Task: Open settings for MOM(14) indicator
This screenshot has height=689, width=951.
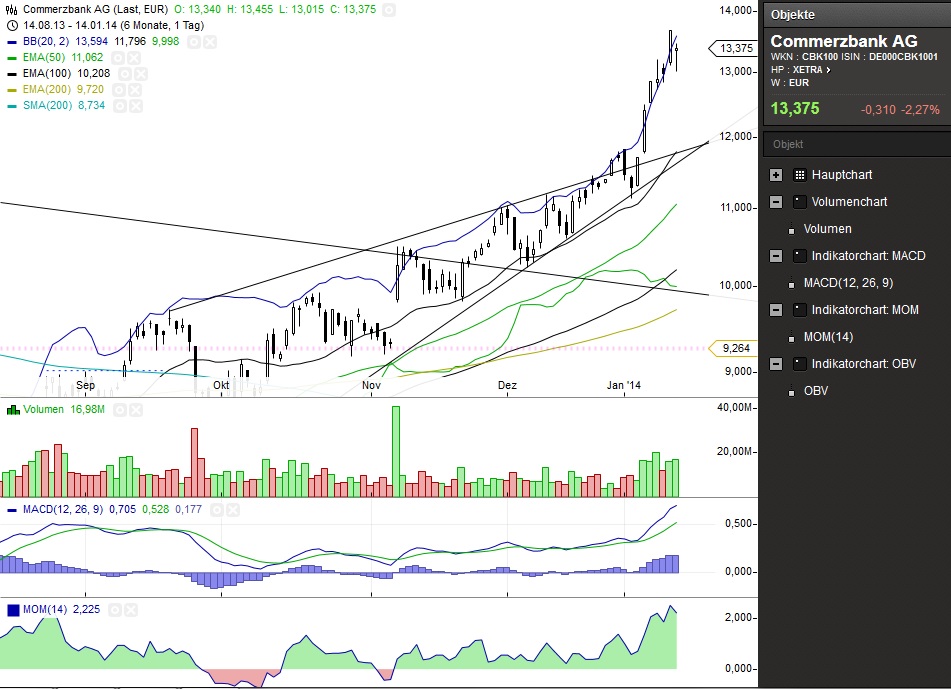Action: pos(115,610)
